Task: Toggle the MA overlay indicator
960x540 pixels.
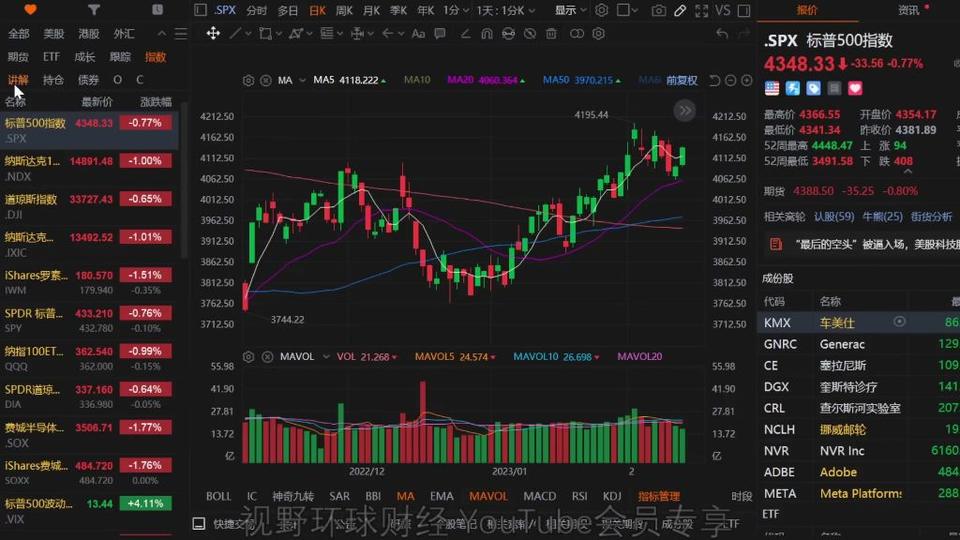Action: point(405,496)
